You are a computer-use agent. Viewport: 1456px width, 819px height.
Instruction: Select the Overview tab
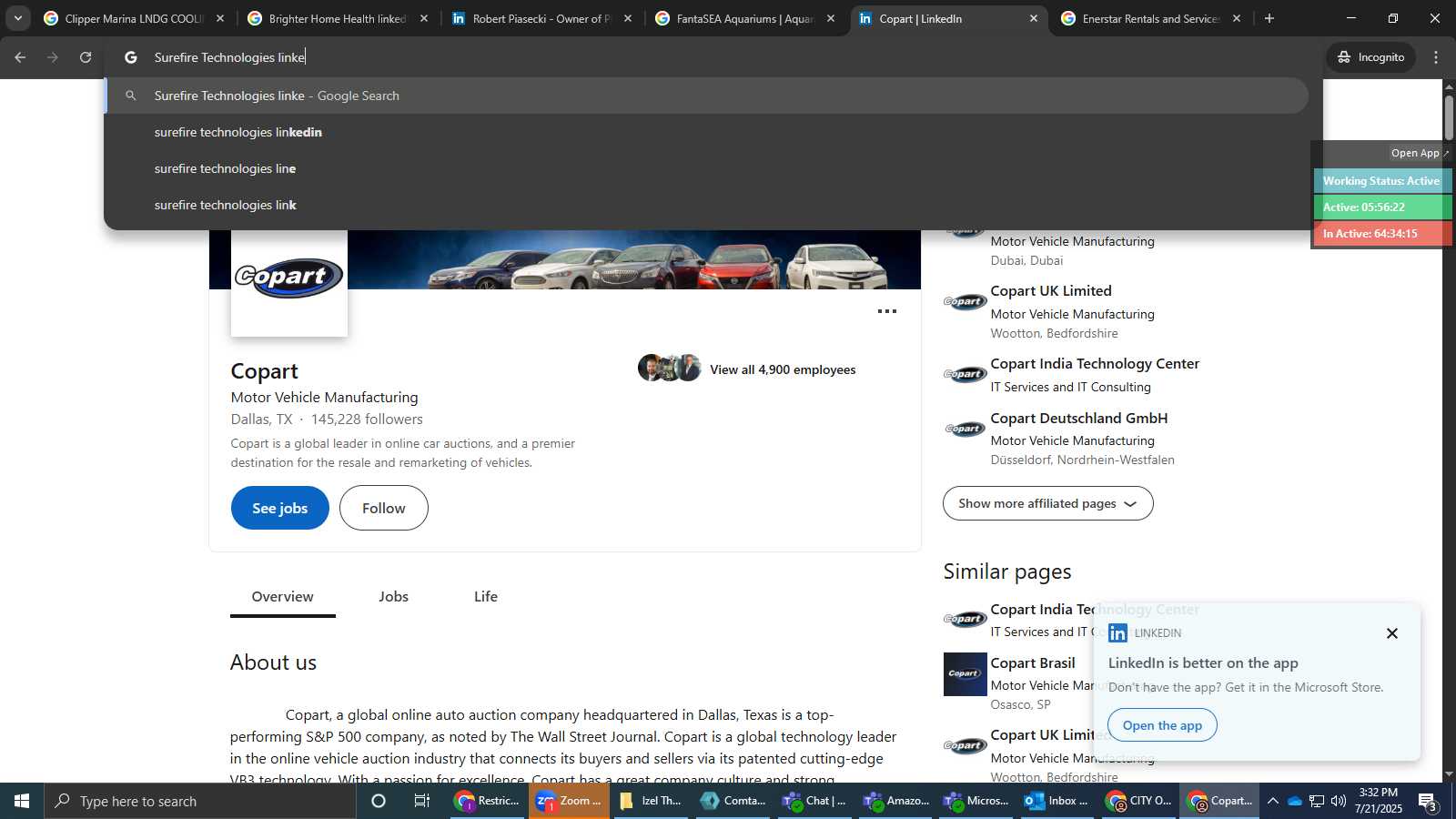(x=283, y=597)
